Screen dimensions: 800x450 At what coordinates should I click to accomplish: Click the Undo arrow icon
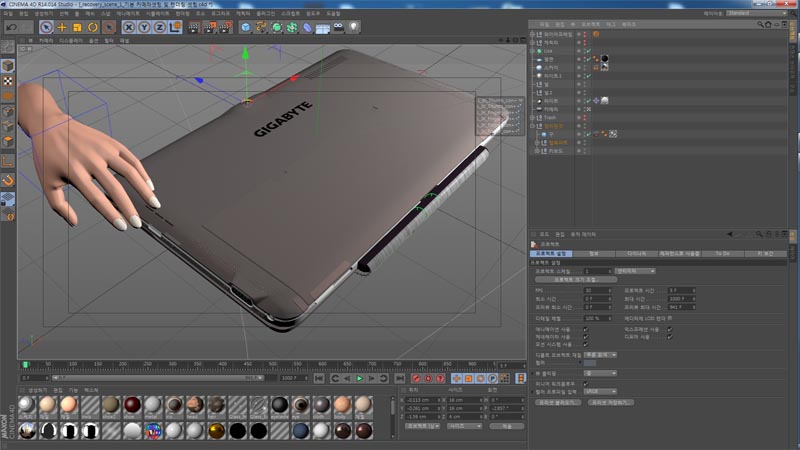point(12,27)
